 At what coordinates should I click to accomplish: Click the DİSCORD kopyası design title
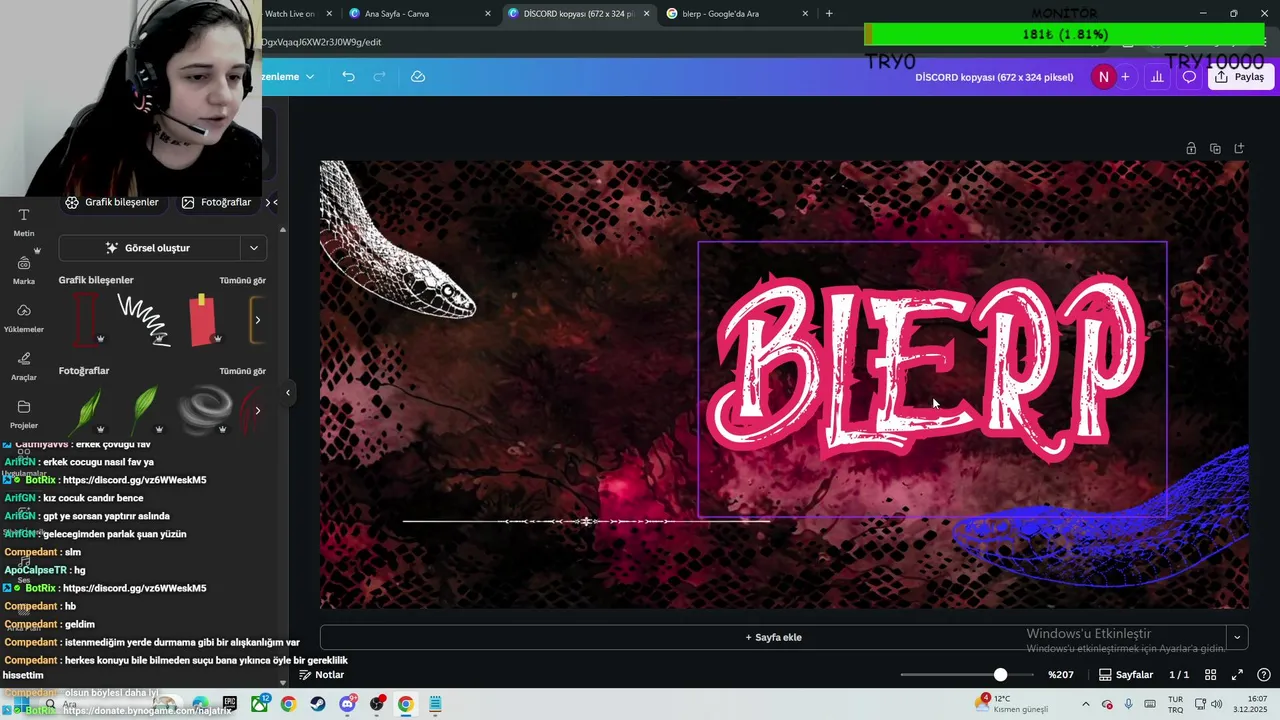pyautogui.click(x=994, y=77)
